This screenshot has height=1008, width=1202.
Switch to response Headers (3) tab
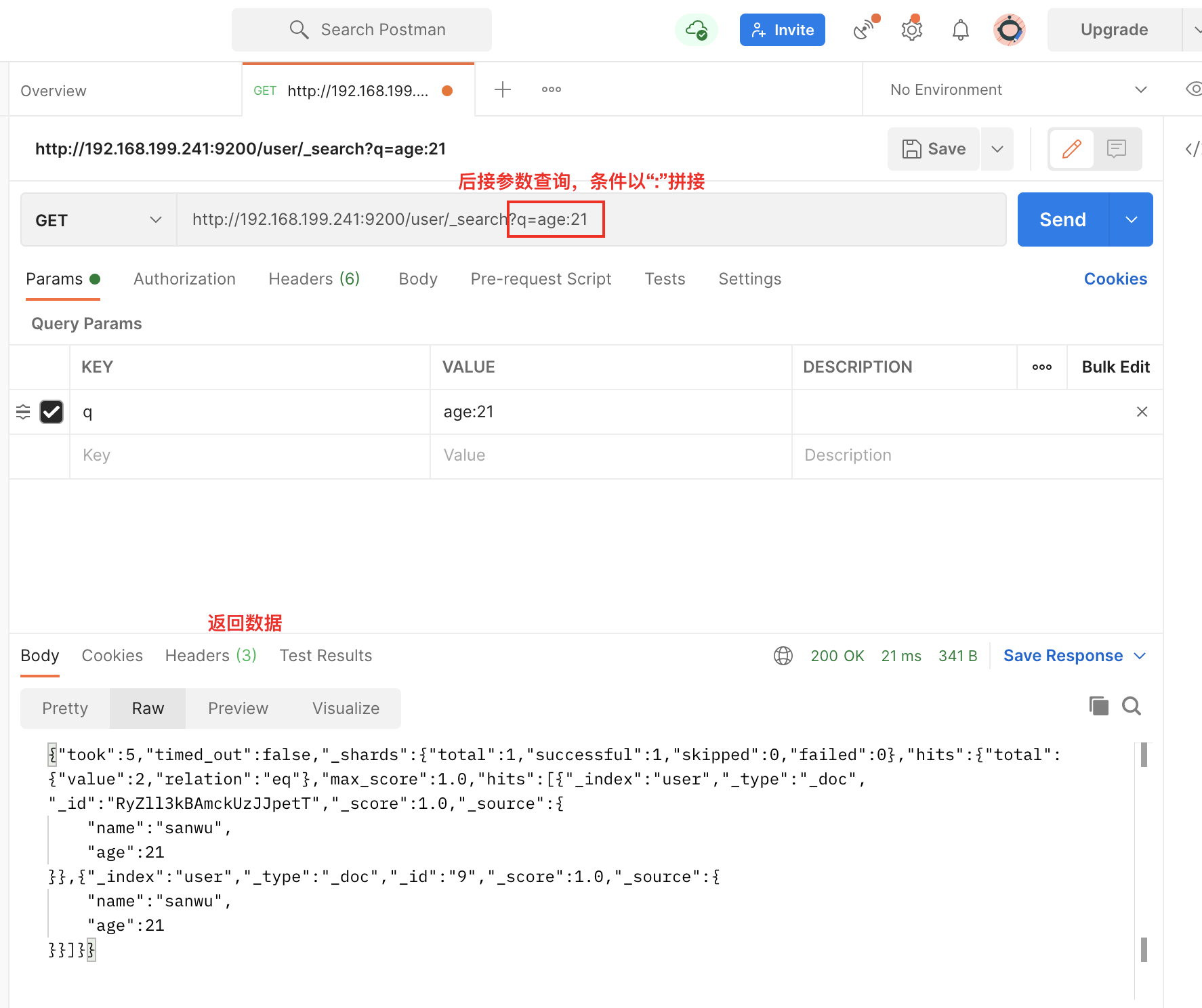click(x=211, y=656)
